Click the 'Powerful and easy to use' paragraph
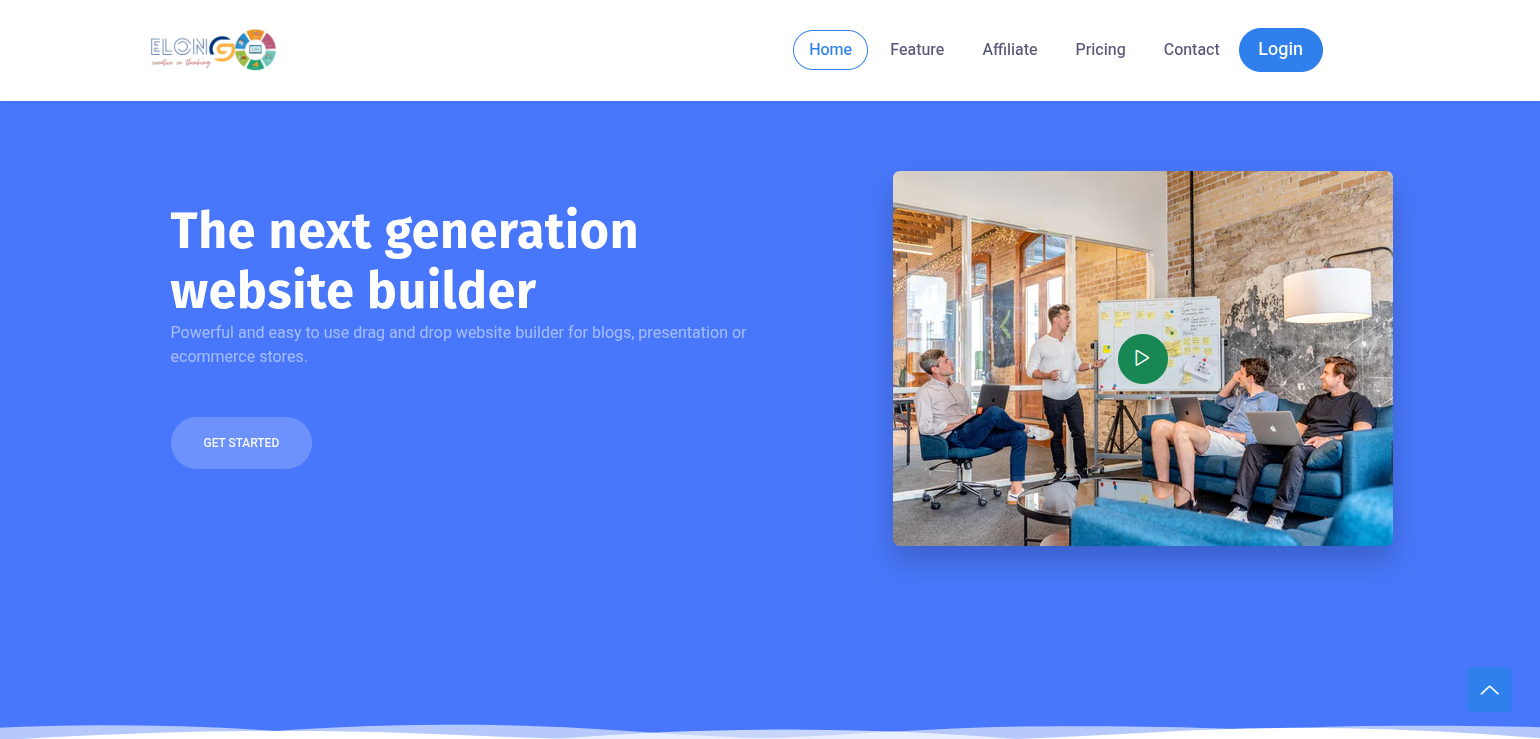The width and height of the screenshot is (1540, 739). (x=458, y=344)
